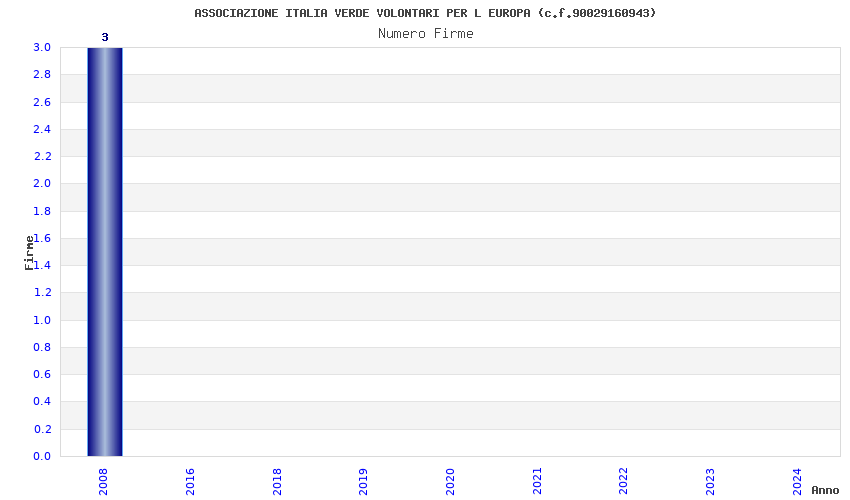The image size is (850, 500).
Task: Click the y-axis value 0.8
Action: pos(42,347)
